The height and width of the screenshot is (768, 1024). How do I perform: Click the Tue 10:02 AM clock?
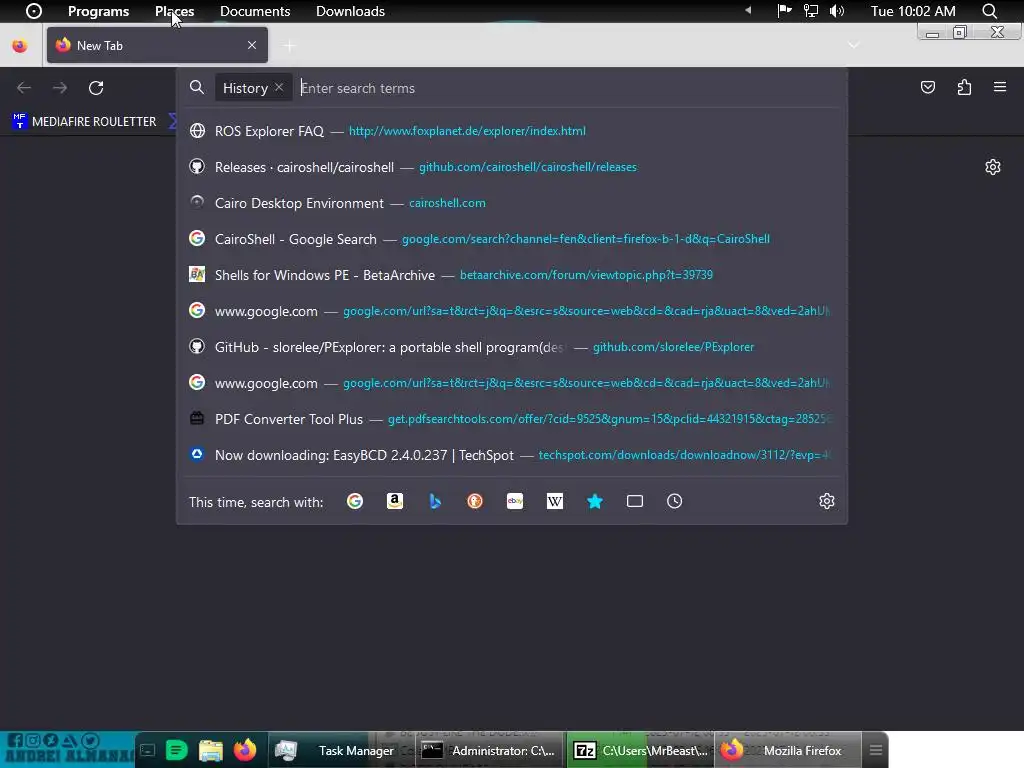coord(912,11)
